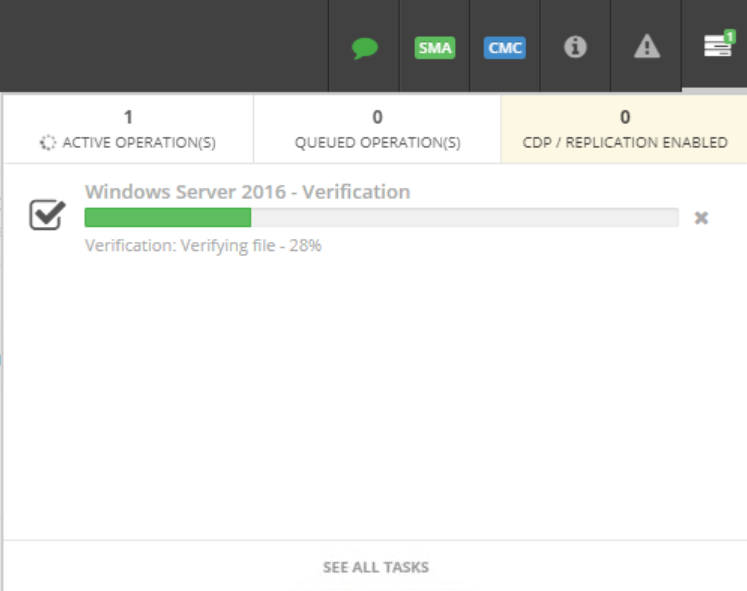The height and width of the screenshot is (591, 747).
Task: Click the green notification badge showing 1
Action: [729, 36]
